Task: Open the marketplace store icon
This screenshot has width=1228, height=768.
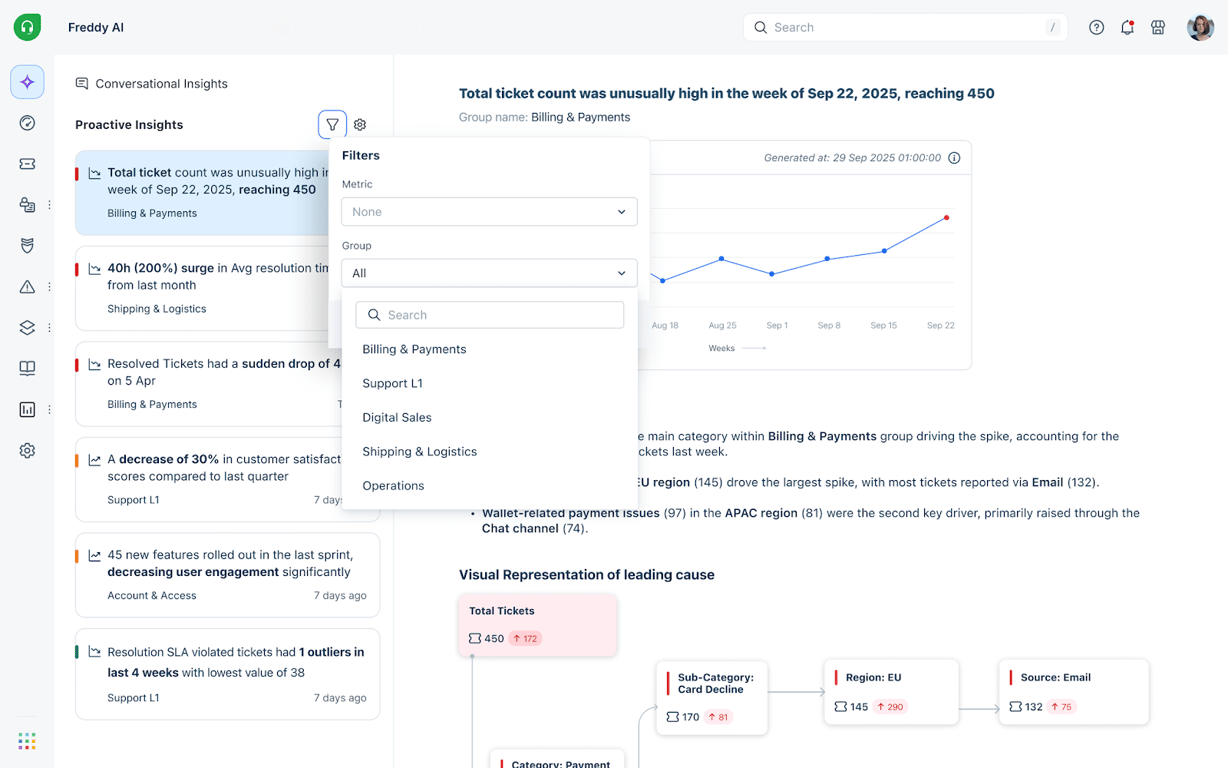Action: (x=1158, y=28)
